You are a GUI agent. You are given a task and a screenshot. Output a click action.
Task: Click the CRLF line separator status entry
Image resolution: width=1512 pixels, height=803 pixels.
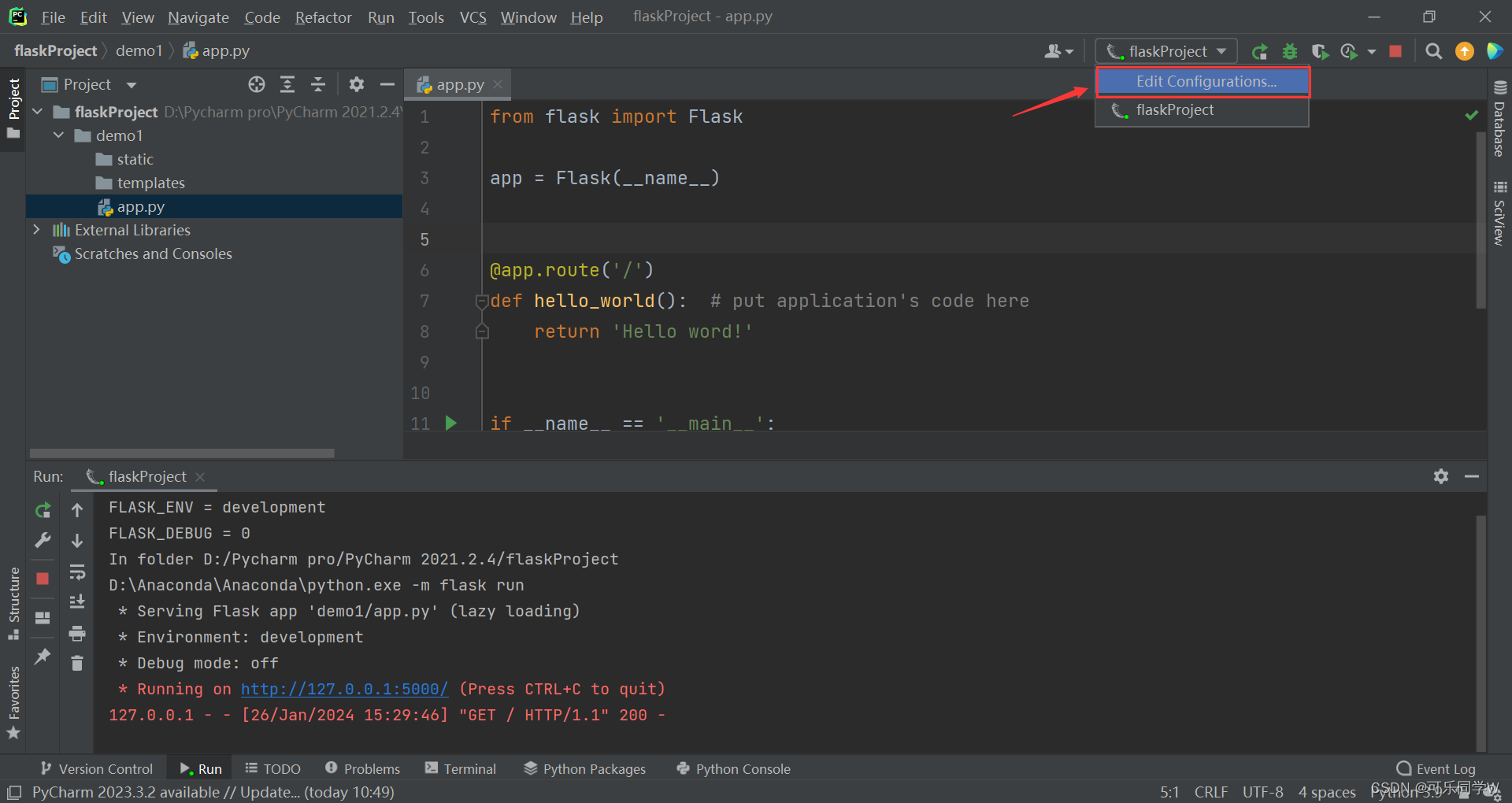tap(1210, 791)
